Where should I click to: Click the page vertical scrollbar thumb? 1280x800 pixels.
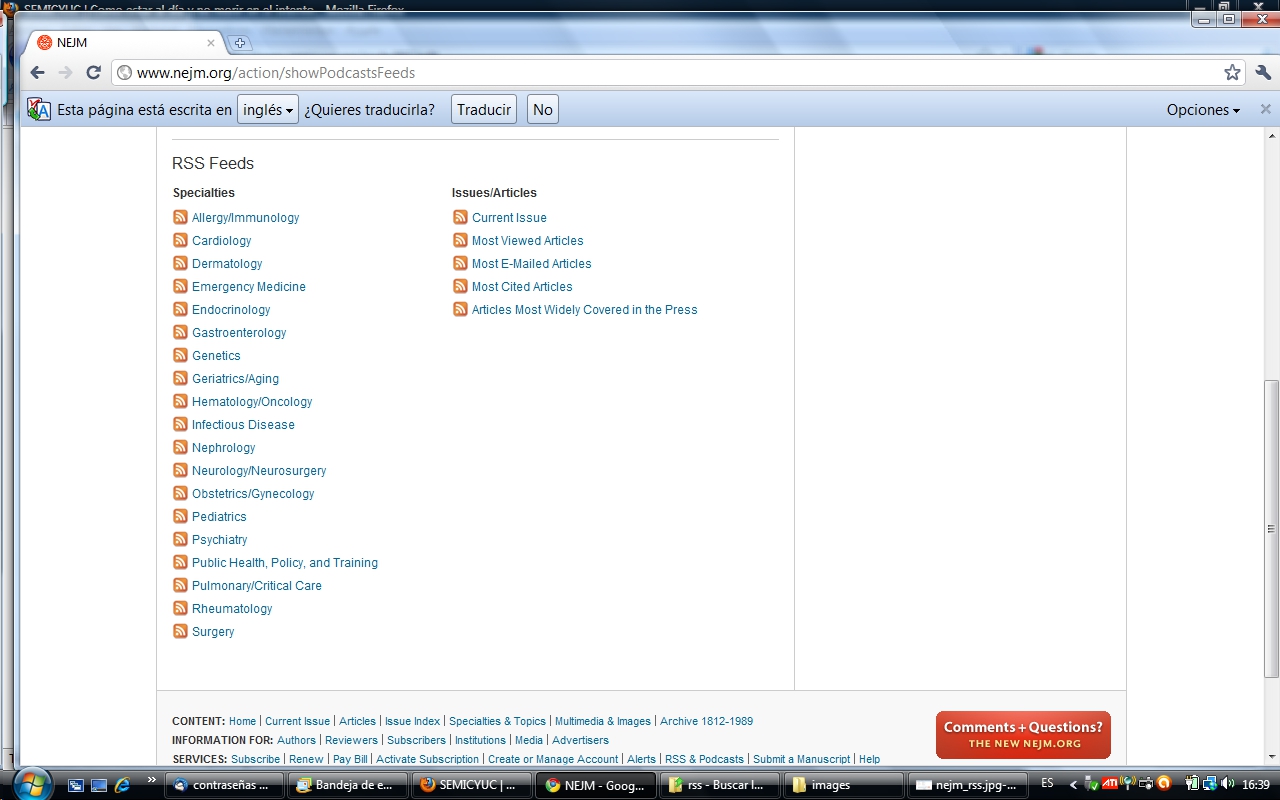[x=1271, y=529]
